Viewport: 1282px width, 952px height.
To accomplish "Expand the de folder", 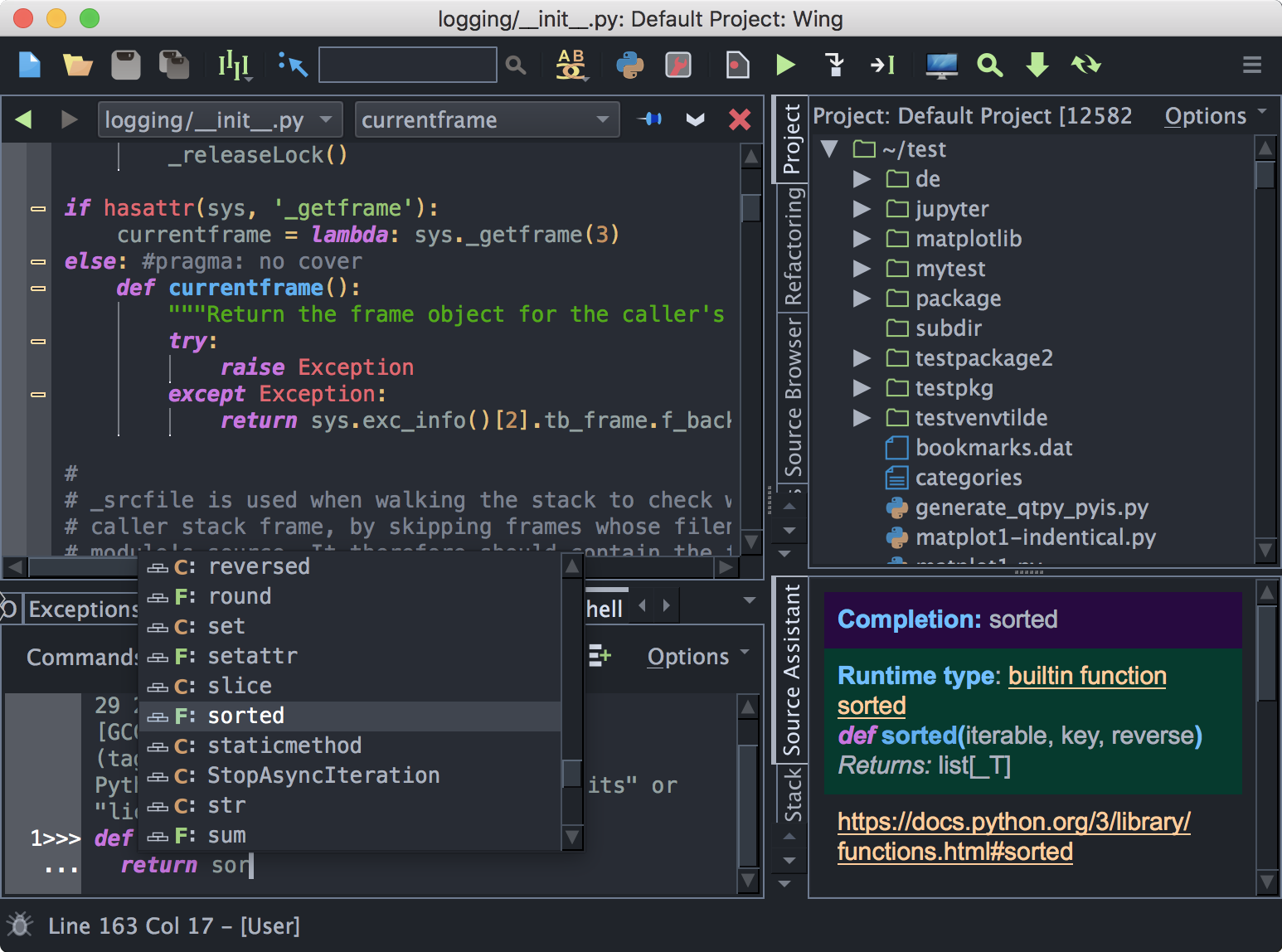I will 862,179.
